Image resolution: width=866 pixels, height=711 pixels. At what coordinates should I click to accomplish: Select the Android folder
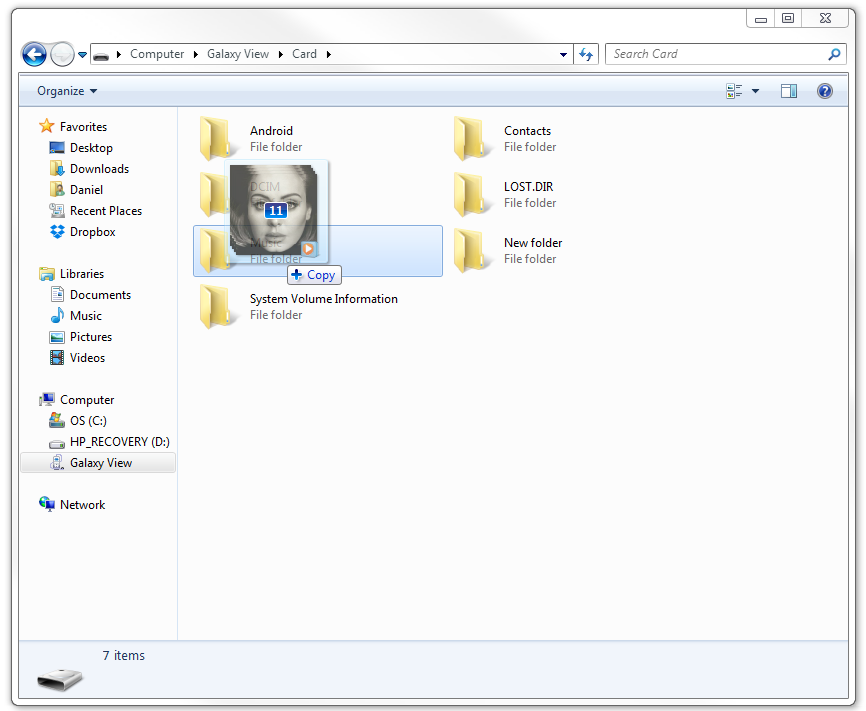[251, 139]
